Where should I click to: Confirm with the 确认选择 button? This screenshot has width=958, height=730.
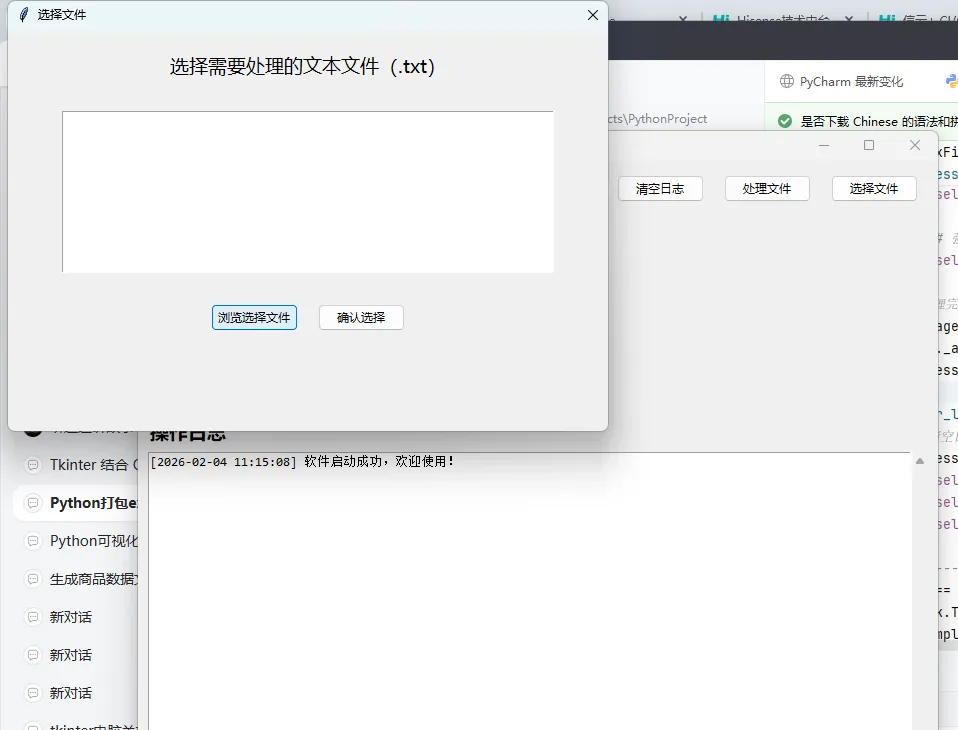click(x=361, y=318)
